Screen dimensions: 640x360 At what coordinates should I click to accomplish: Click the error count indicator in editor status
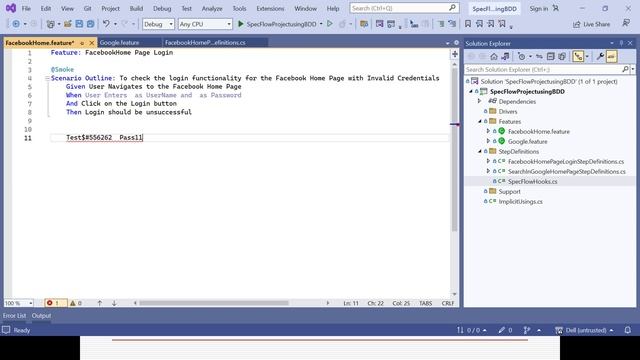click(56, 303)
